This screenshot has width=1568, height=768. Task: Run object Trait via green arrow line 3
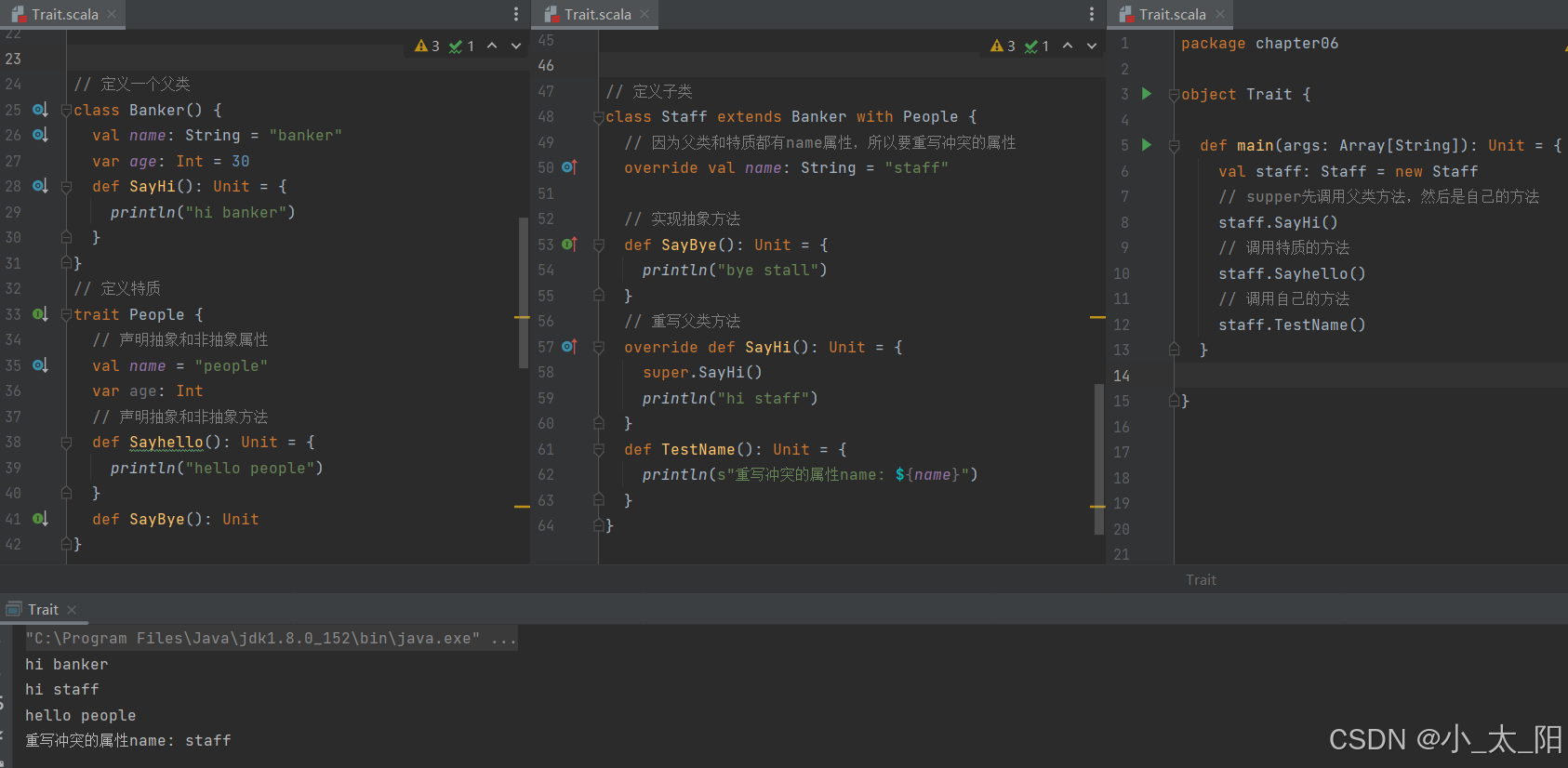pyautogui.click(x=1147, y=94)
